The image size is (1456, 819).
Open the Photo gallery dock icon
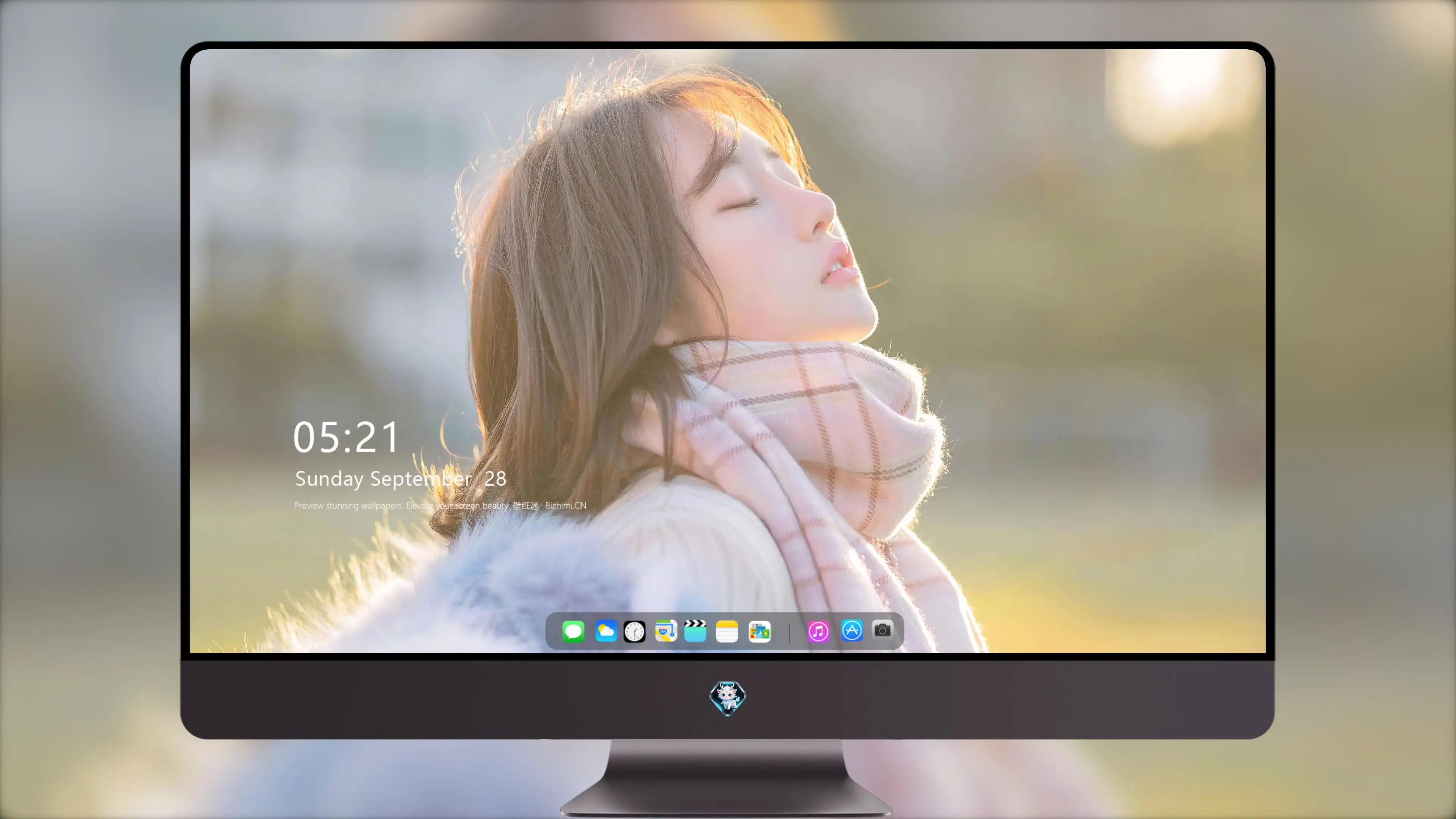pyautogui.click(x=759, y=631)
